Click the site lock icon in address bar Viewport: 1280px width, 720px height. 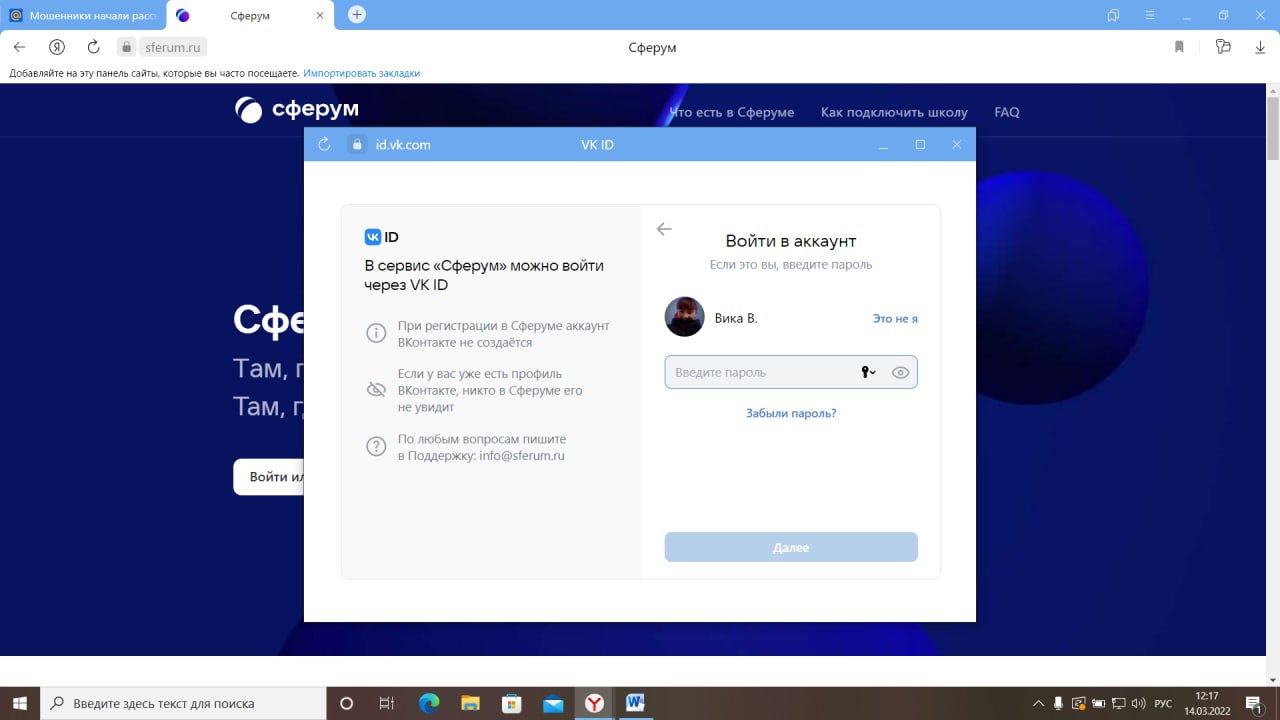[126, 47]
